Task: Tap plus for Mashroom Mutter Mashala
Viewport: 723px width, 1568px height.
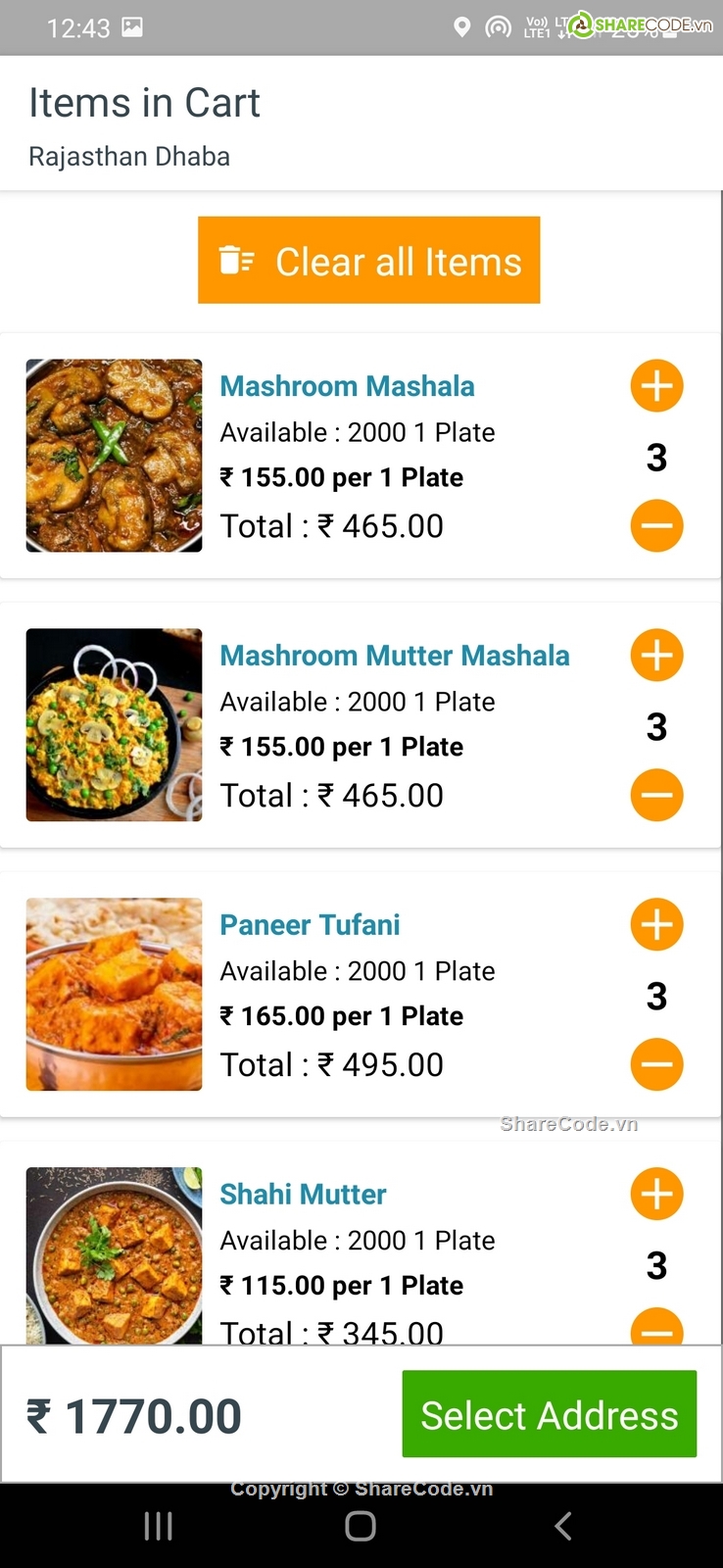Action: coord(656,656)
